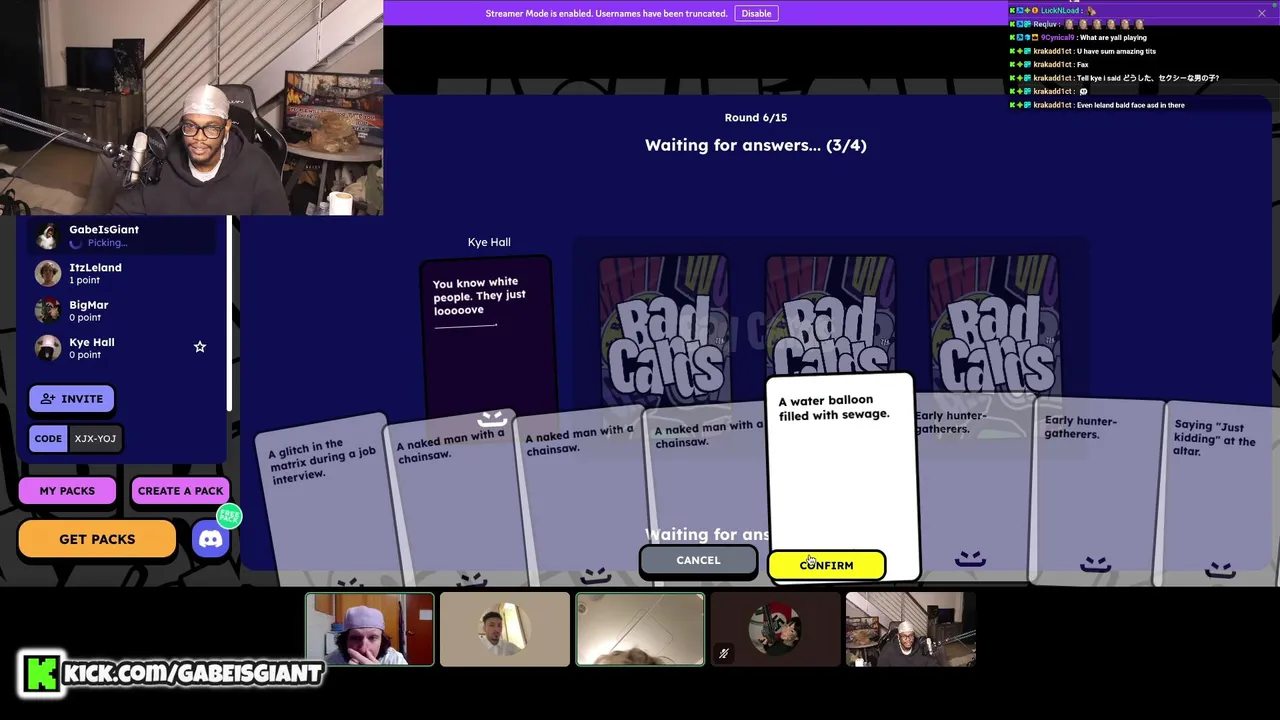The width and height of the screenshot is (1280, 720).
Task: Click the player list scrollbar
Action: point(230,313)
